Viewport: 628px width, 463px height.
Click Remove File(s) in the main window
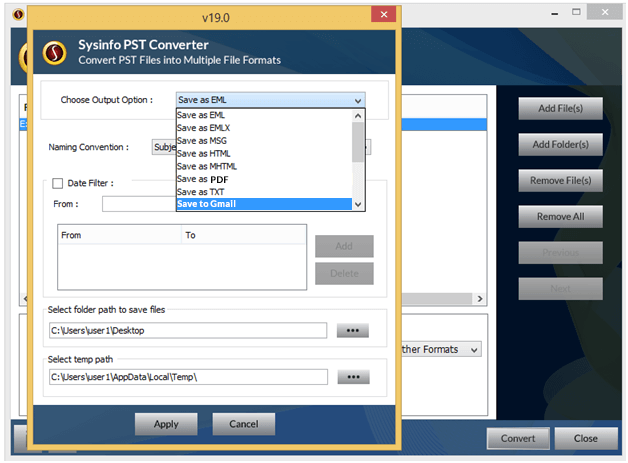560,181
